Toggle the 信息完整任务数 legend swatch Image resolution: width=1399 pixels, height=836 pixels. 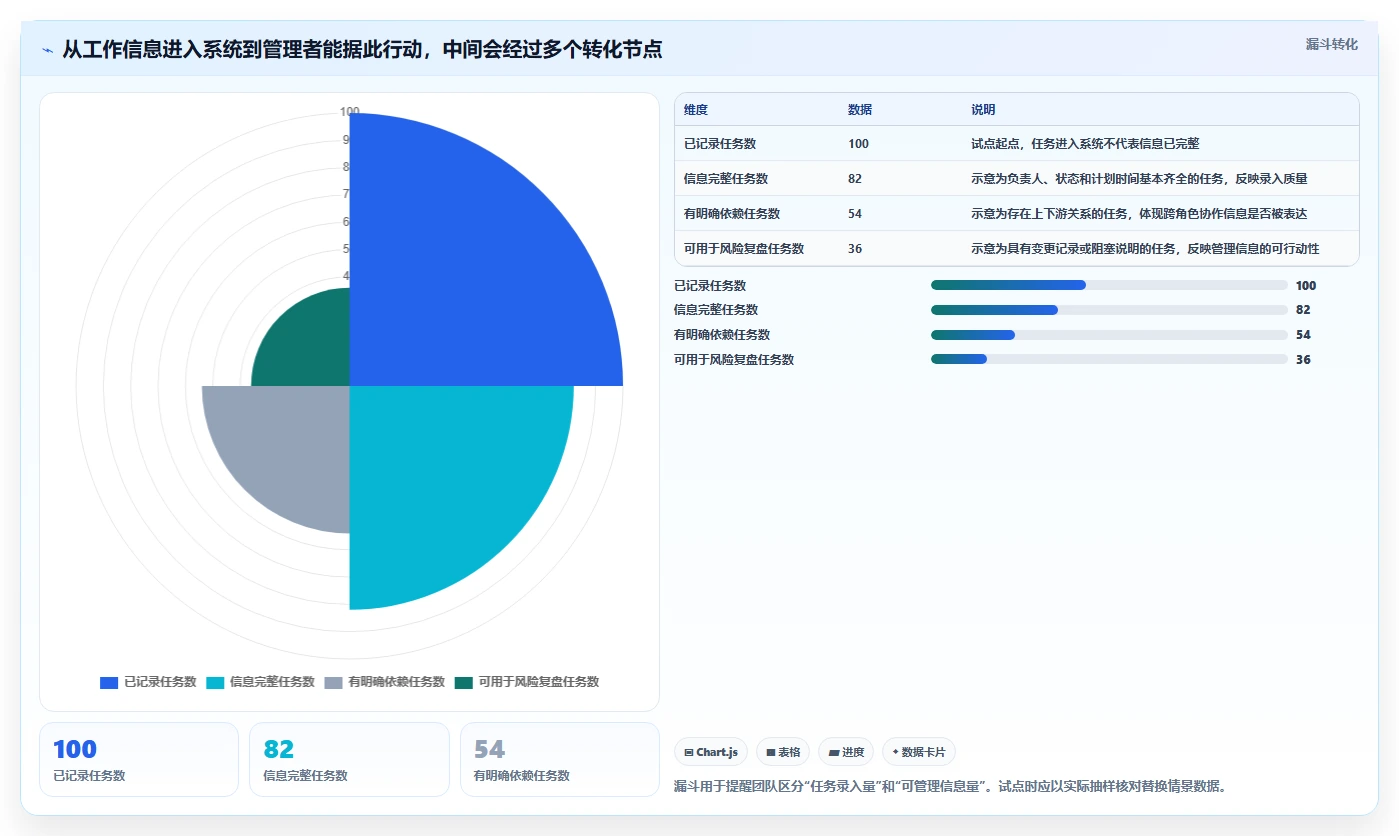(x=215, y=683)
